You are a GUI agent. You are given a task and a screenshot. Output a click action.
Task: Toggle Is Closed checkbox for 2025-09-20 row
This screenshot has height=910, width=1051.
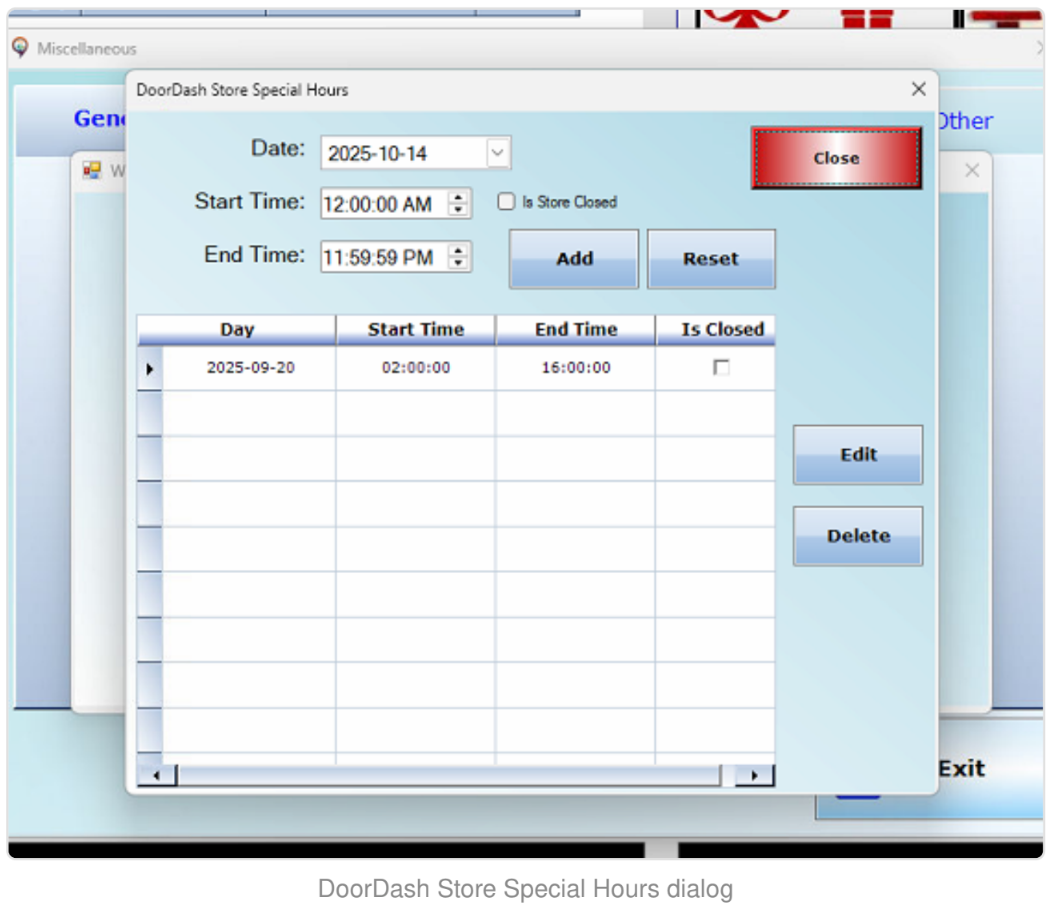tap(721, 368)
